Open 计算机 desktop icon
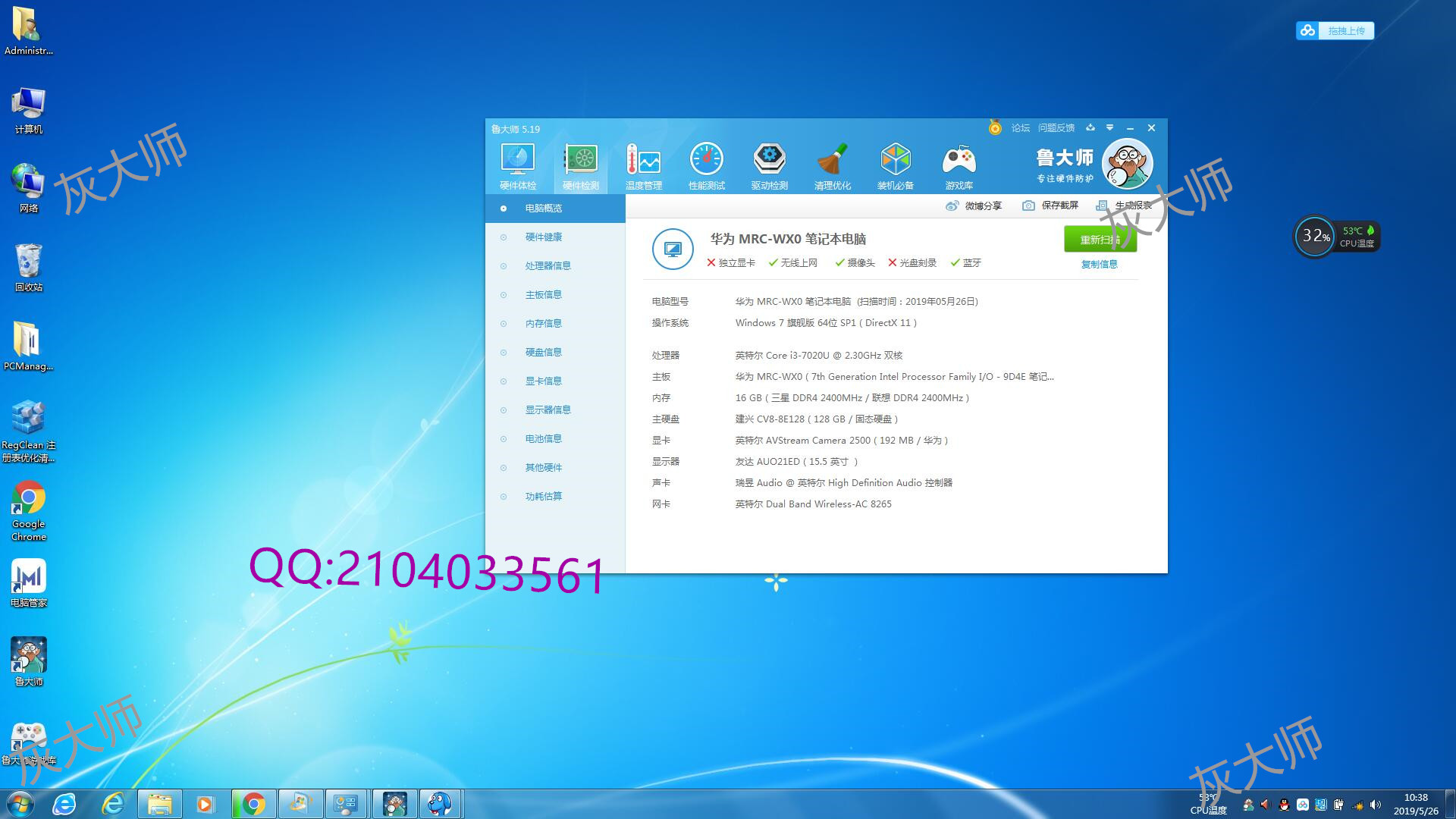This screenshot has width=1456, height=819. (28, 111)
